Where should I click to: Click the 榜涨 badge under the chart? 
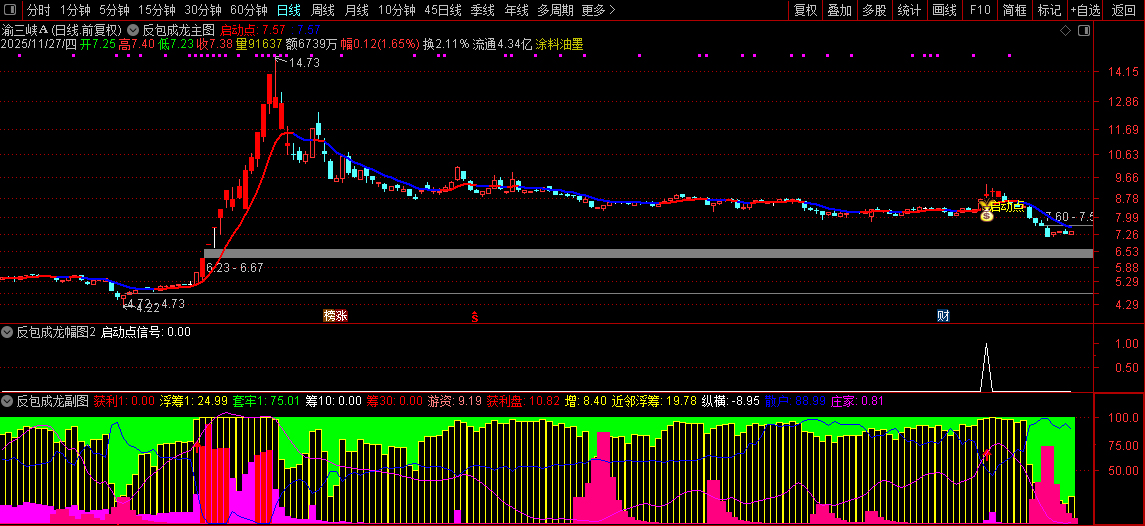336,316
